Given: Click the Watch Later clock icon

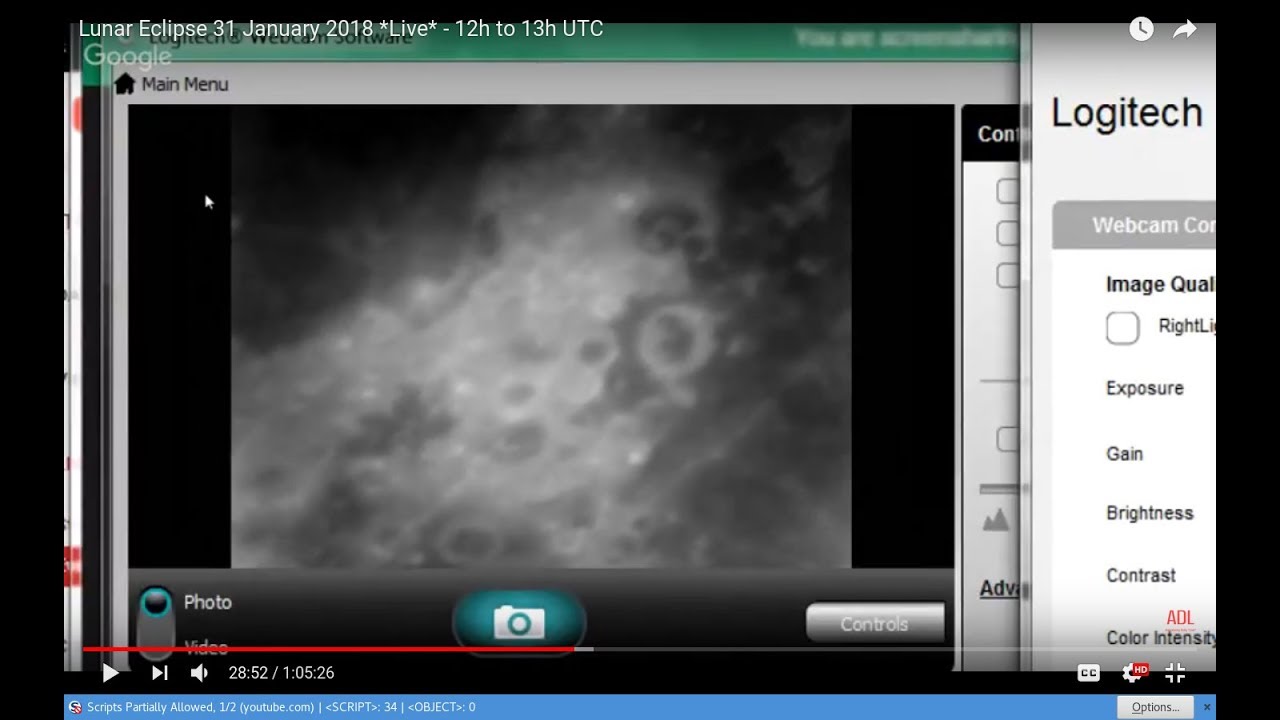Looking at the screenshot, I should pos(1141,29).
